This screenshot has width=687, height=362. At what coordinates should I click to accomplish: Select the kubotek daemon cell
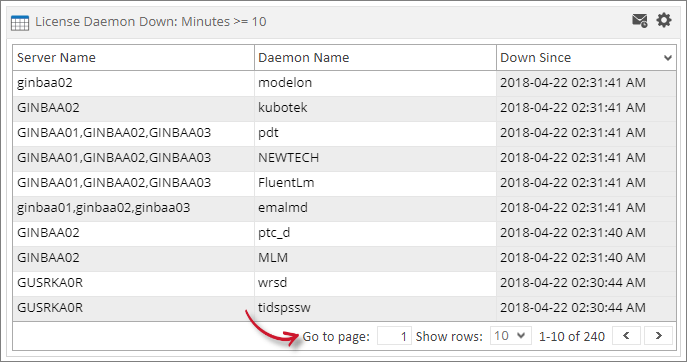375,108
